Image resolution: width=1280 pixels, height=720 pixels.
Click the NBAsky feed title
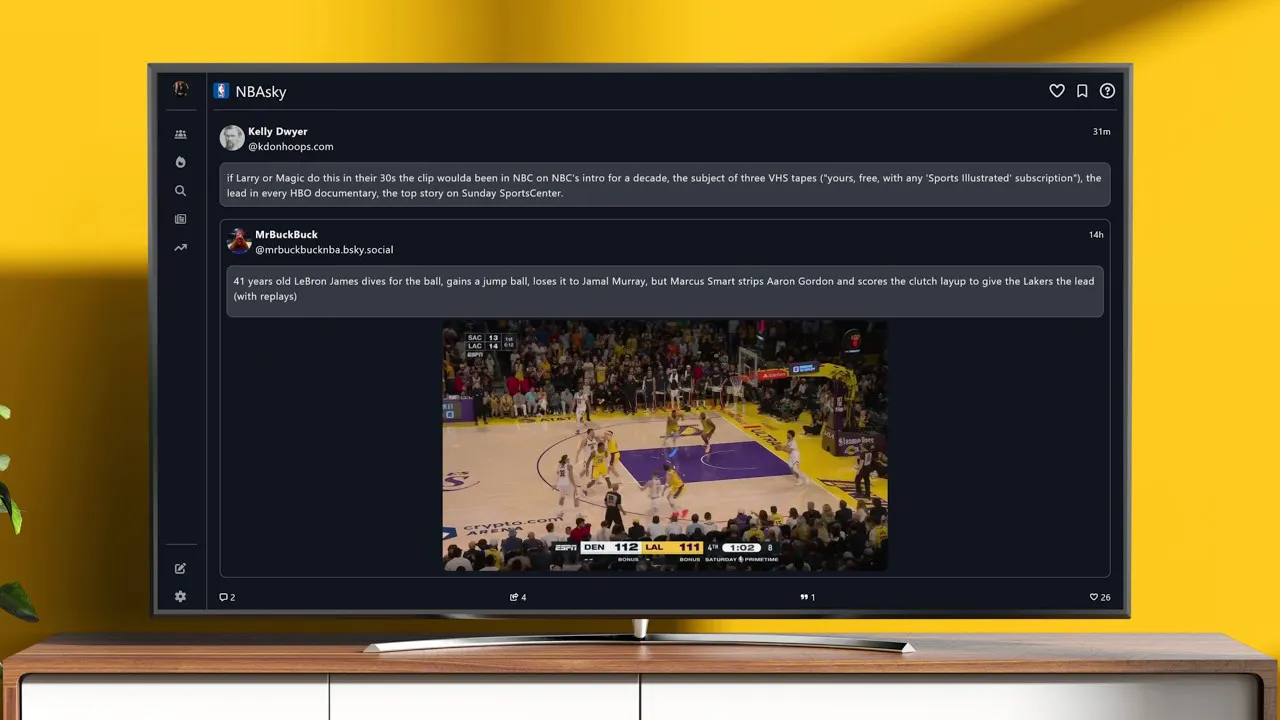pyautogui.click(x=261, y=91)
